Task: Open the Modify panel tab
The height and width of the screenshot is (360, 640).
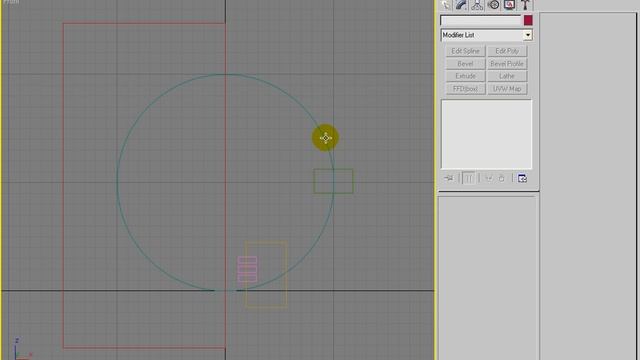Action: pos(461,4)
